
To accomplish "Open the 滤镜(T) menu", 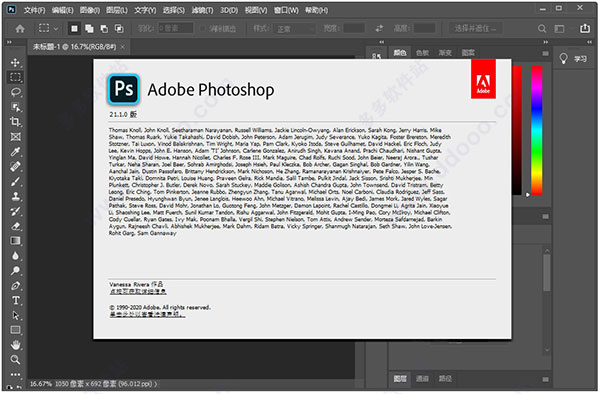I will [x=202, y=10].
